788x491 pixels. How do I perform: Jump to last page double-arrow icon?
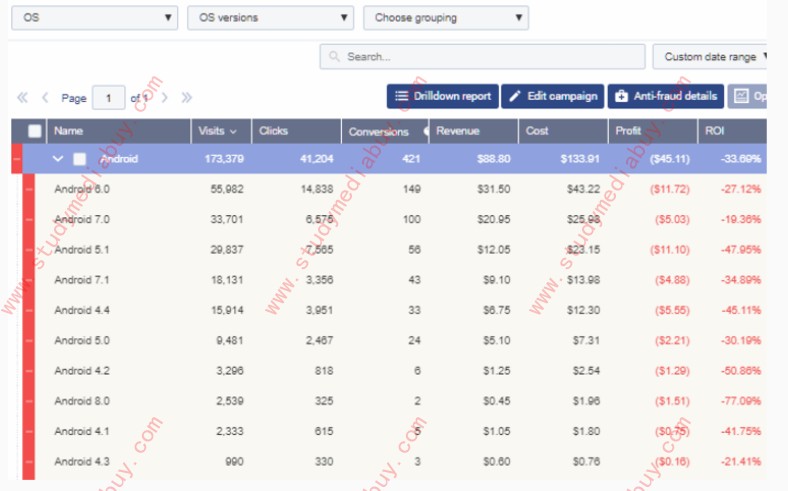tap(186, 97)
